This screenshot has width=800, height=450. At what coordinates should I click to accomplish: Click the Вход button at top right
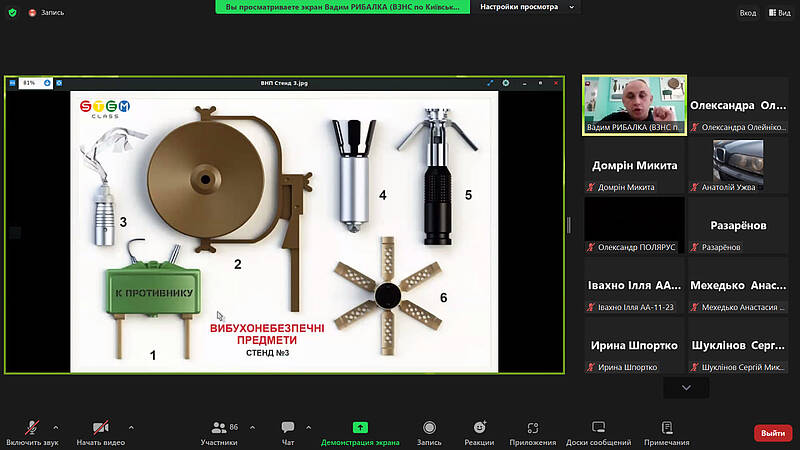click(748, 13)
